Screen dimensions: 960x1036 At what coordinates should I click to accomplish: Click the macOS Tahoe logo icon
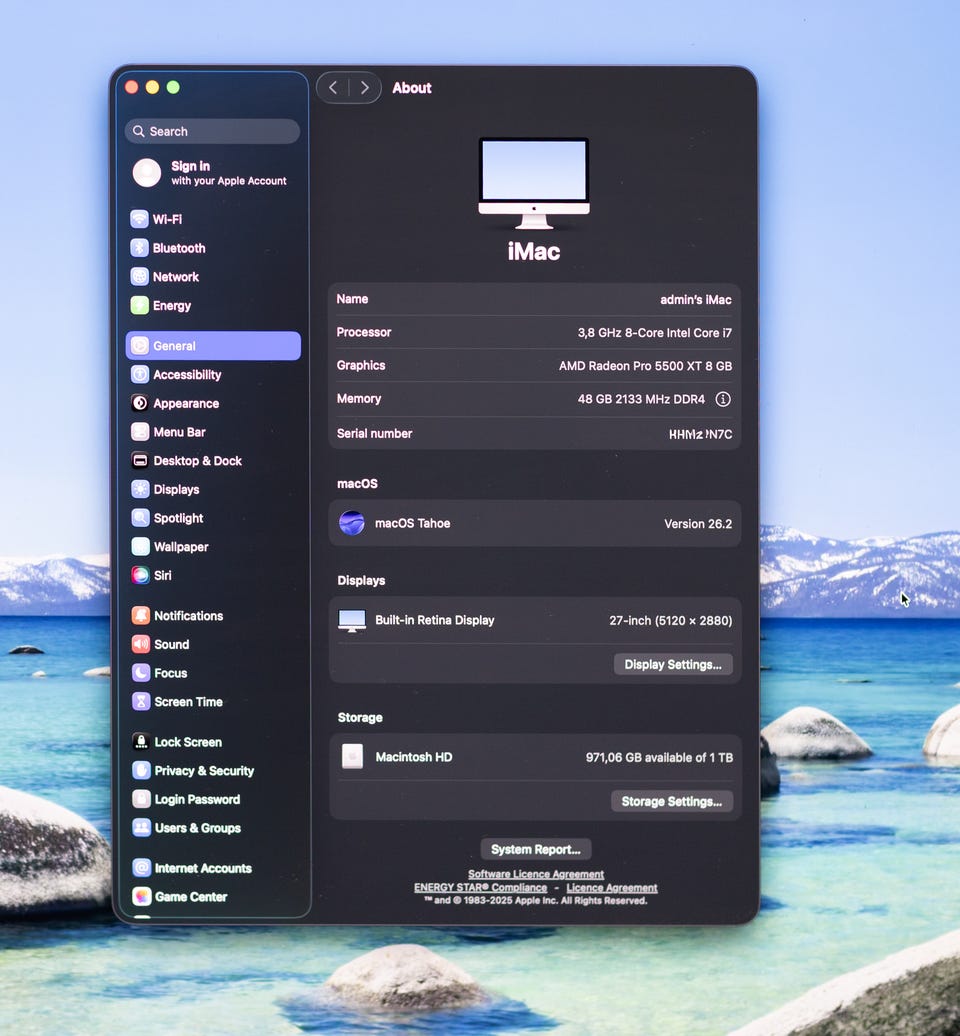pyautogui.click(x=351, y=523)
